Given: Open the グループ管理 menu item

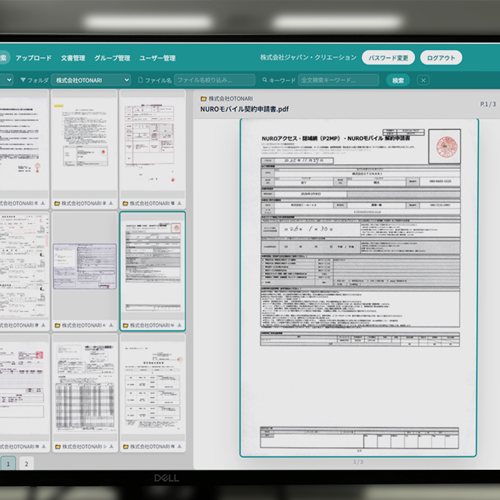Looking at the screenshot, I should click(112, 58).
